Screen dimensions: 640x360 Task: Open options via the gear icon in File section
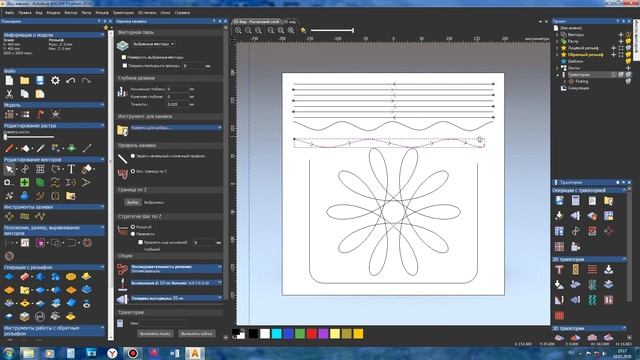(55, 81)
